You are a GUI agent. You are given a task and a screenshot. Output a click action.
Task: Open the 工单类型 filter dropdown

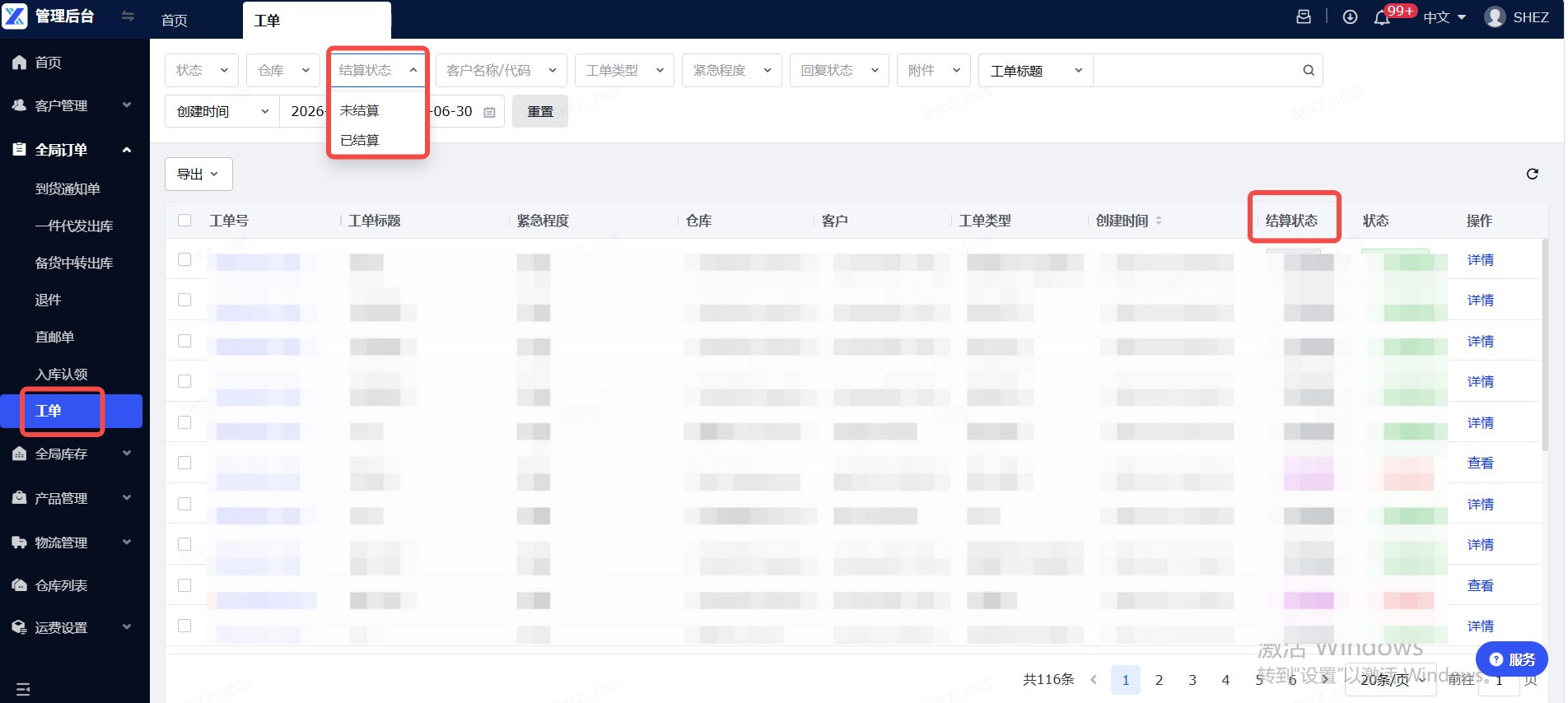[x=624, y=70]
